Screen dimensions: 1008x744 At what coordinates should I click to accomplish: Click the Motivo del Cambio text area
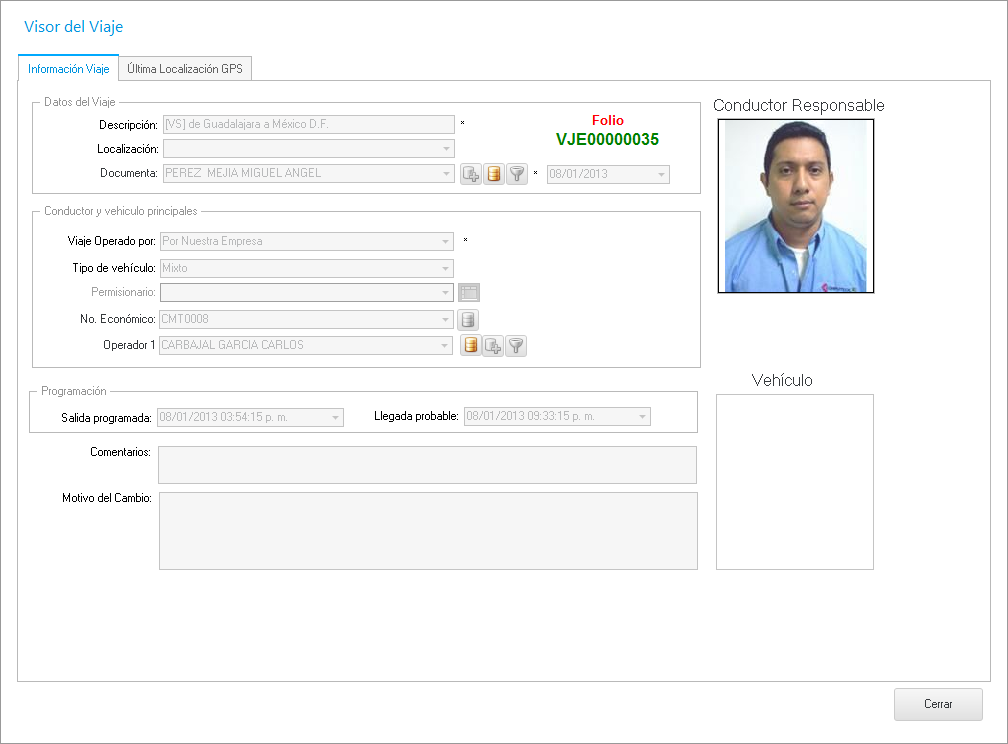click(427, 531)
